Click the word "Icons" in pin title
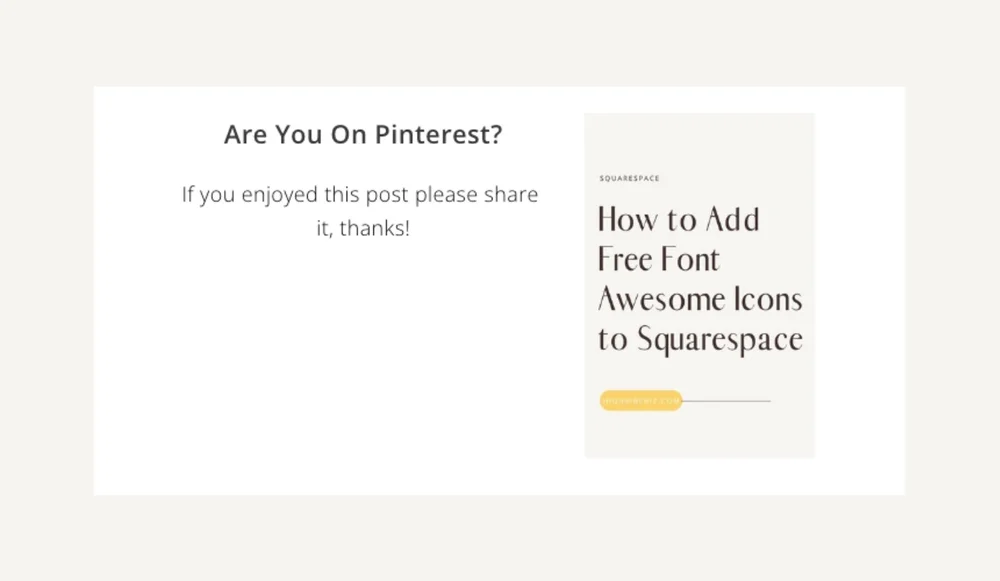Image resolution: width=1000 pixels, height=581 pixels. [x=768, y=299]
